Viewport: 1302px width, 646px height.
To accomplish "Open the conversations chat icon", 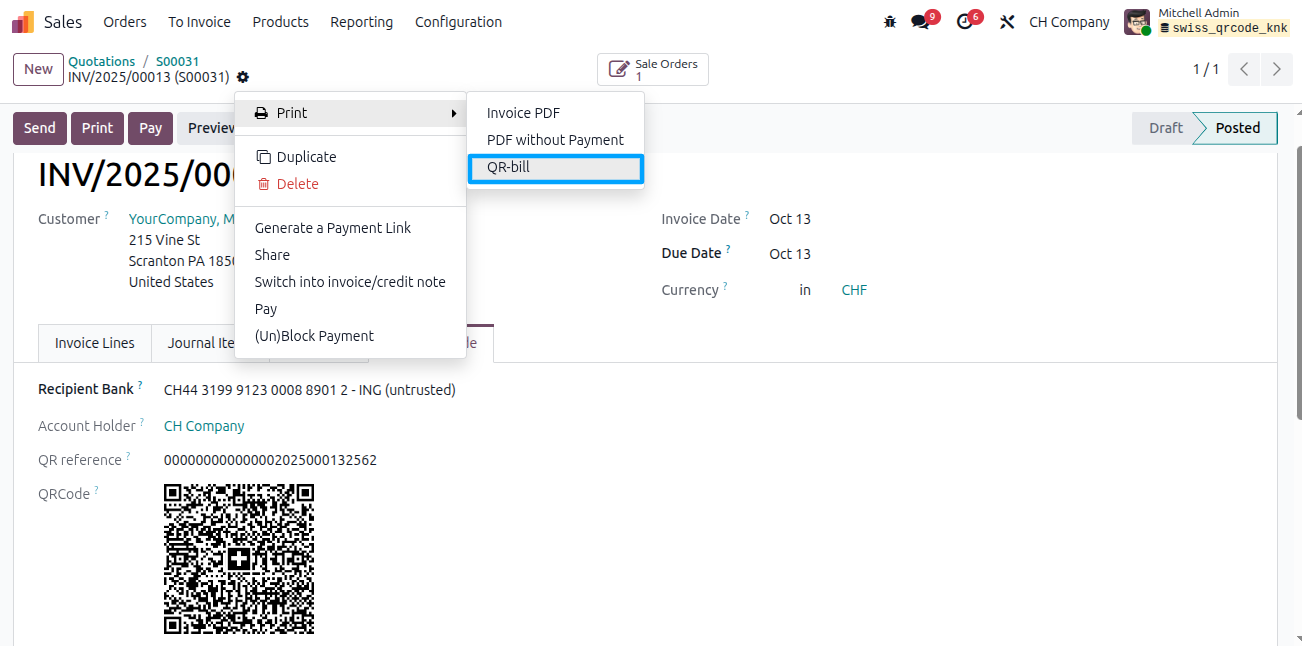I will pyautogui.click(x=921, y=22).
